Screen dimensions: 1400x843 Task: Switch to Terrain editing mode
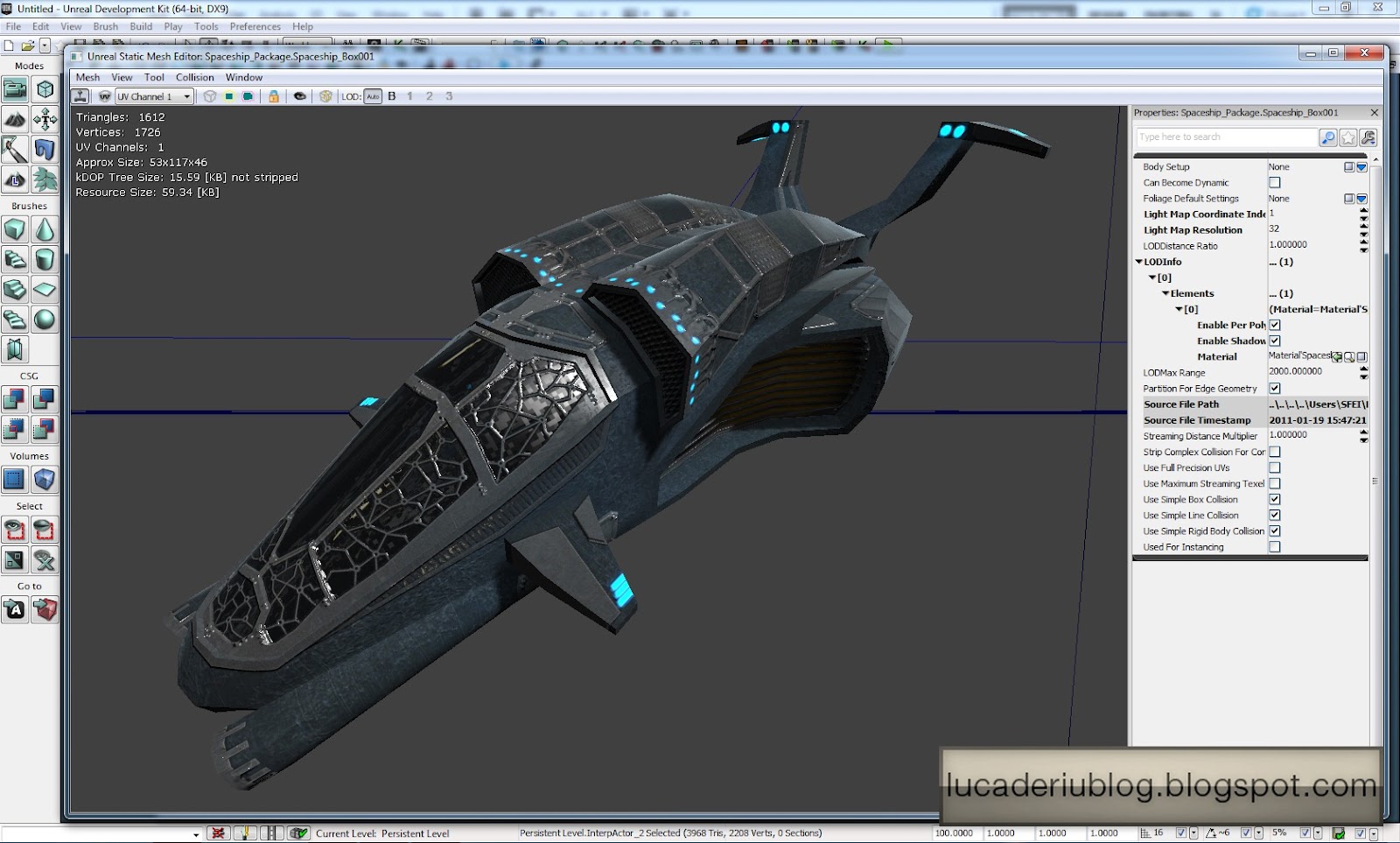[x=15, y=119]
